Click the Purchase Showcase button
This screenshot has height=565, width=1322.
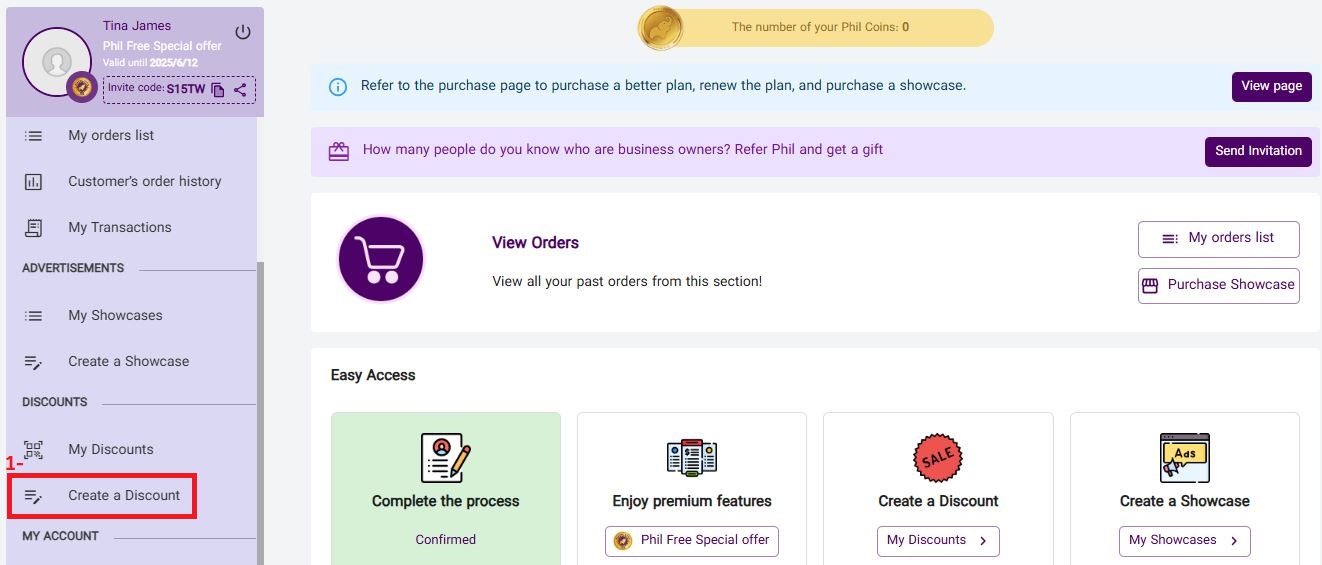[x=1218, y=285]
